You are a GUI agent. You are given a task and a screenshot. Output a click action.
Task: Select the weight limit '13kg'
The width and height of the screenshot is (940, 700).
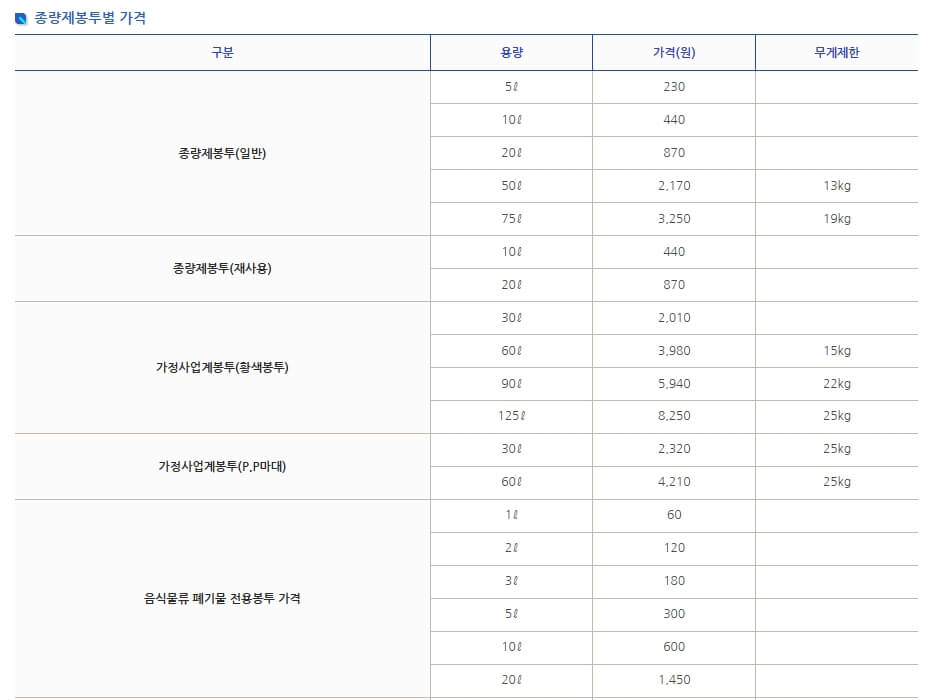click(x=837, y=186)
